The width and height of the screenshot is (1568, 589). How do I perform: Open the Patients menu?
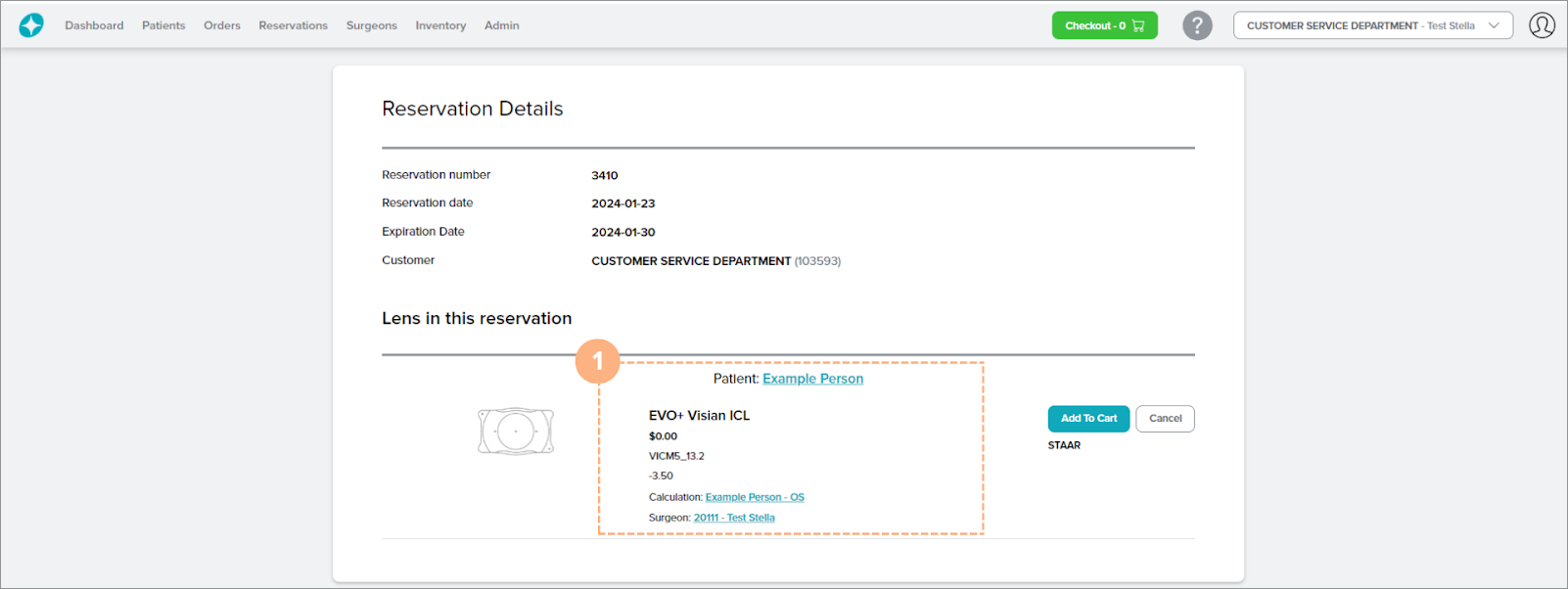pyautogui.click(x=163, y=25)
